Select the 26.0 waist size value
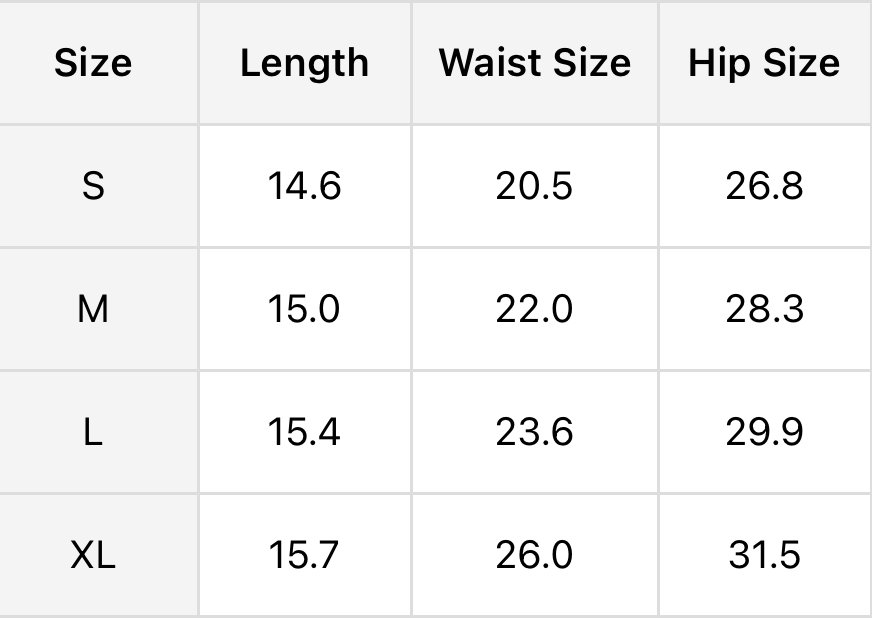Viewport: 872px width, 620px height. click(534, 555)
